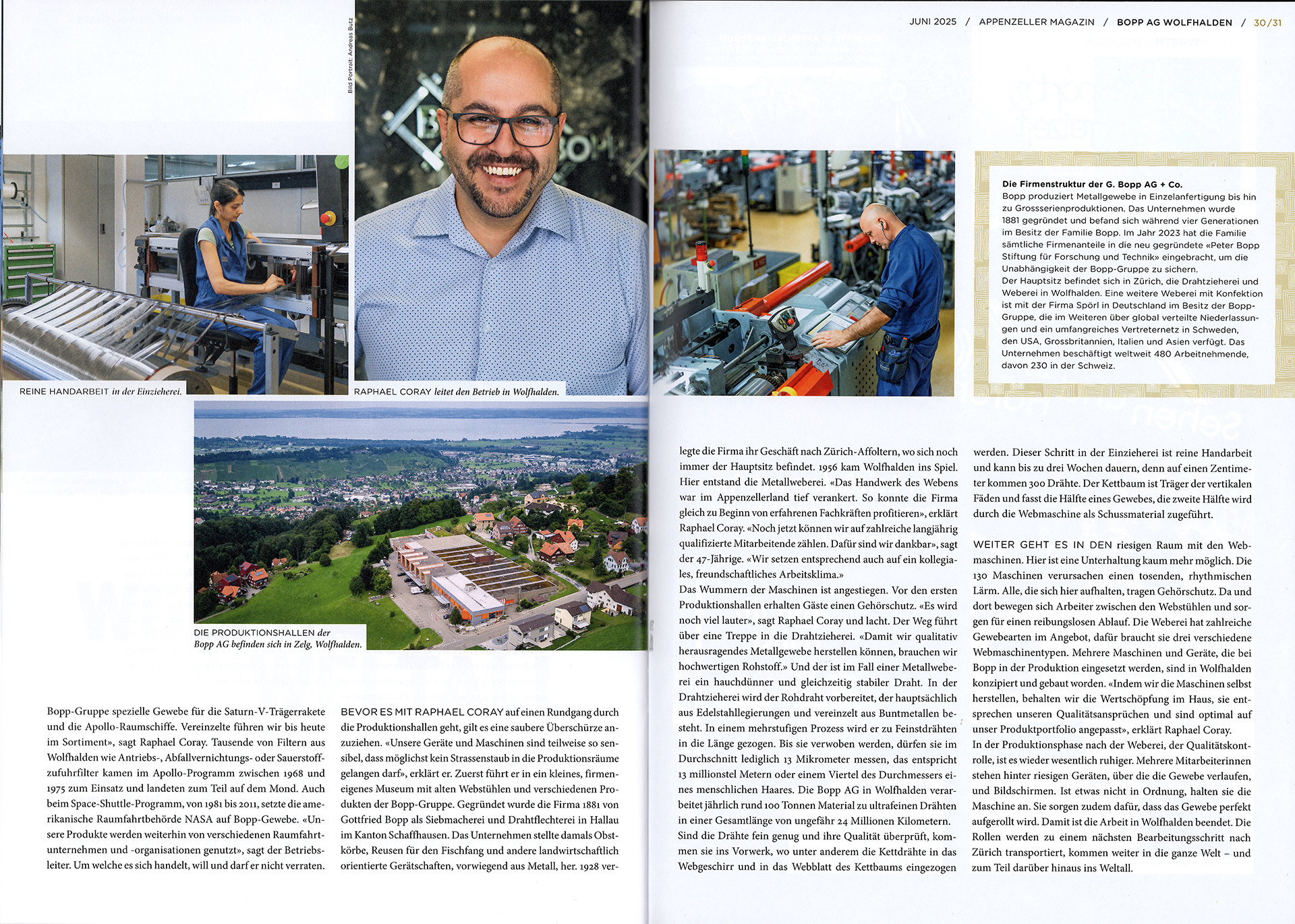Click the photo of worker at weaving machine
This screenshot has width=1295, height=924.
(x=804, y=272)
